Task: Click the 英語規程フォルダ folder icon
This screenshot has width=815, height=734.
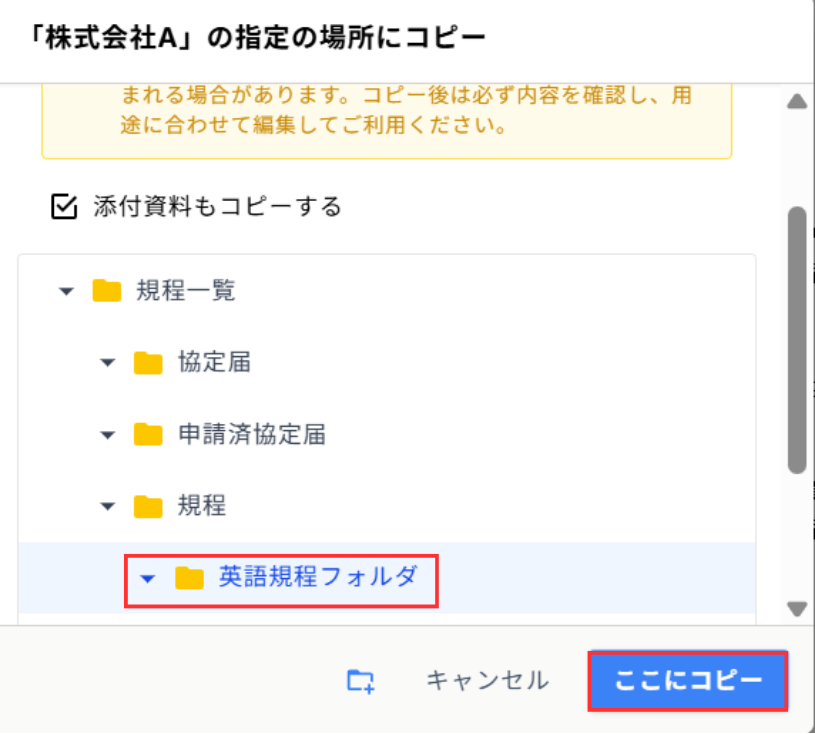Action: (x=189, y=578)
